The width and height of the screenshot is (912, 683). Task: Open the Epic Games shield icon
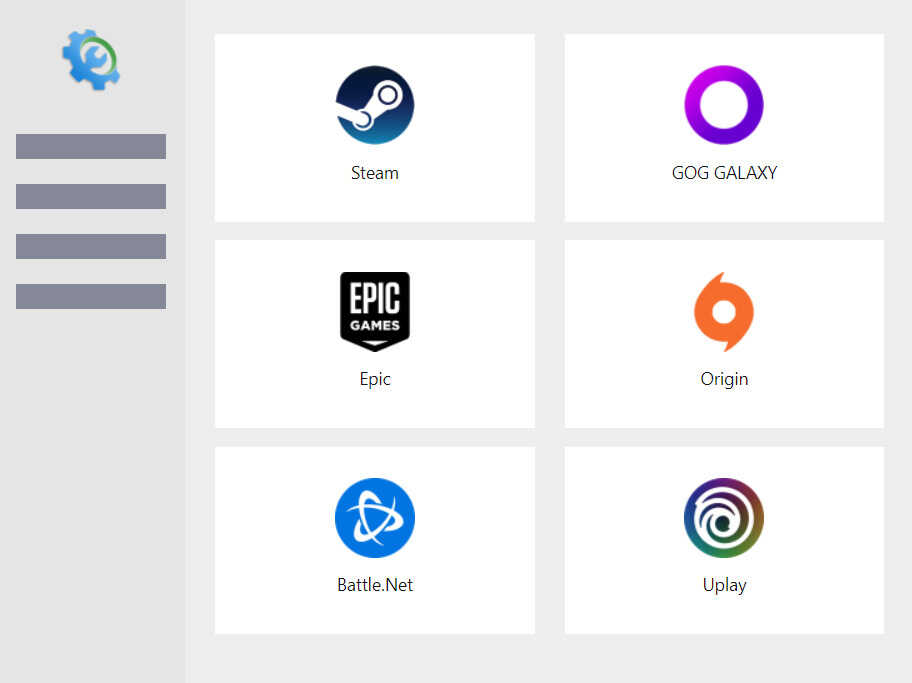pyautogui.click(x=375, y=311)
